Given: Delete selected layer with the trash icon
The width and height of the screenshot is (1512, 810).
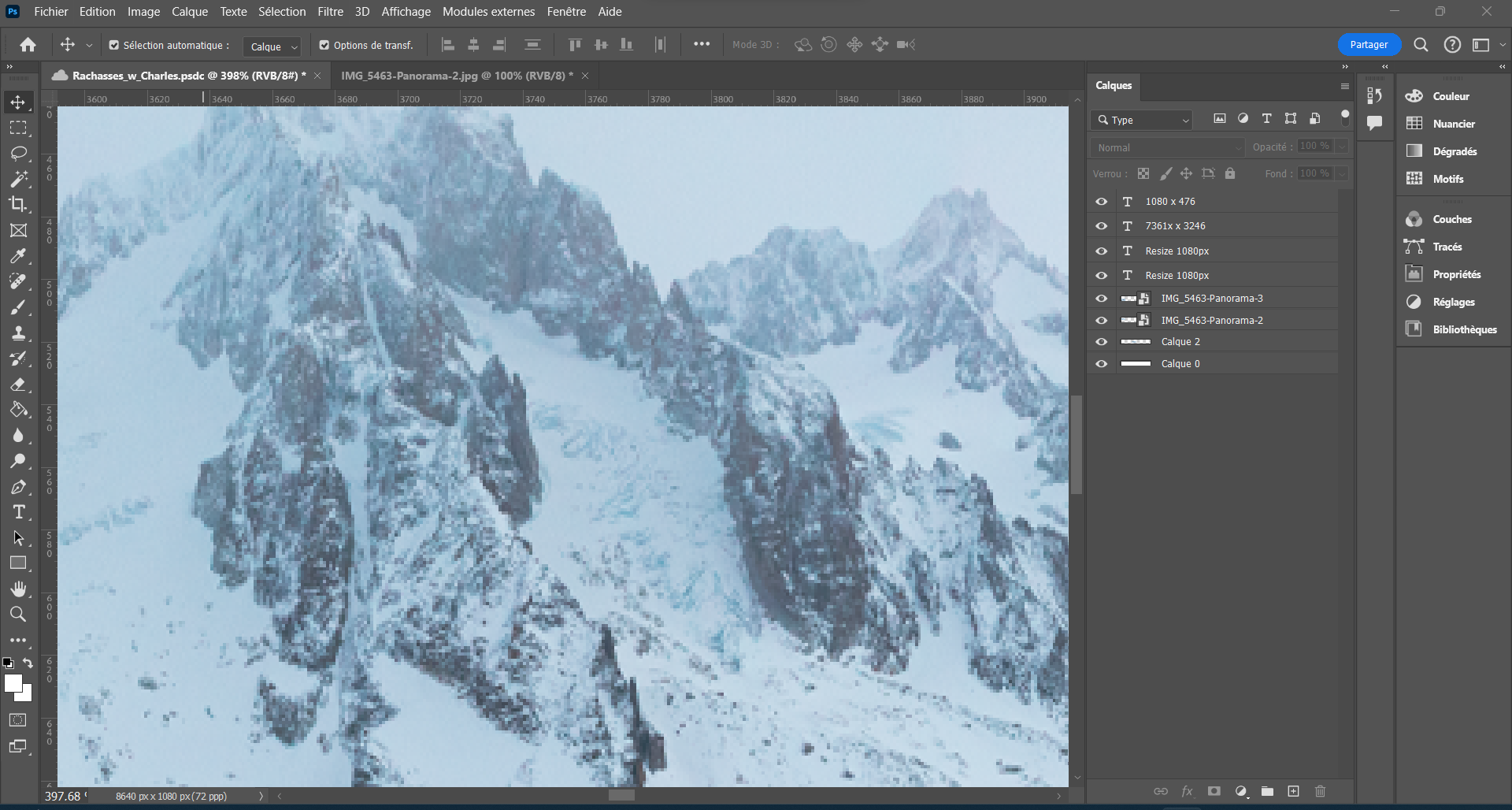Looking at the screenshot, I should tap(1320, 791).
